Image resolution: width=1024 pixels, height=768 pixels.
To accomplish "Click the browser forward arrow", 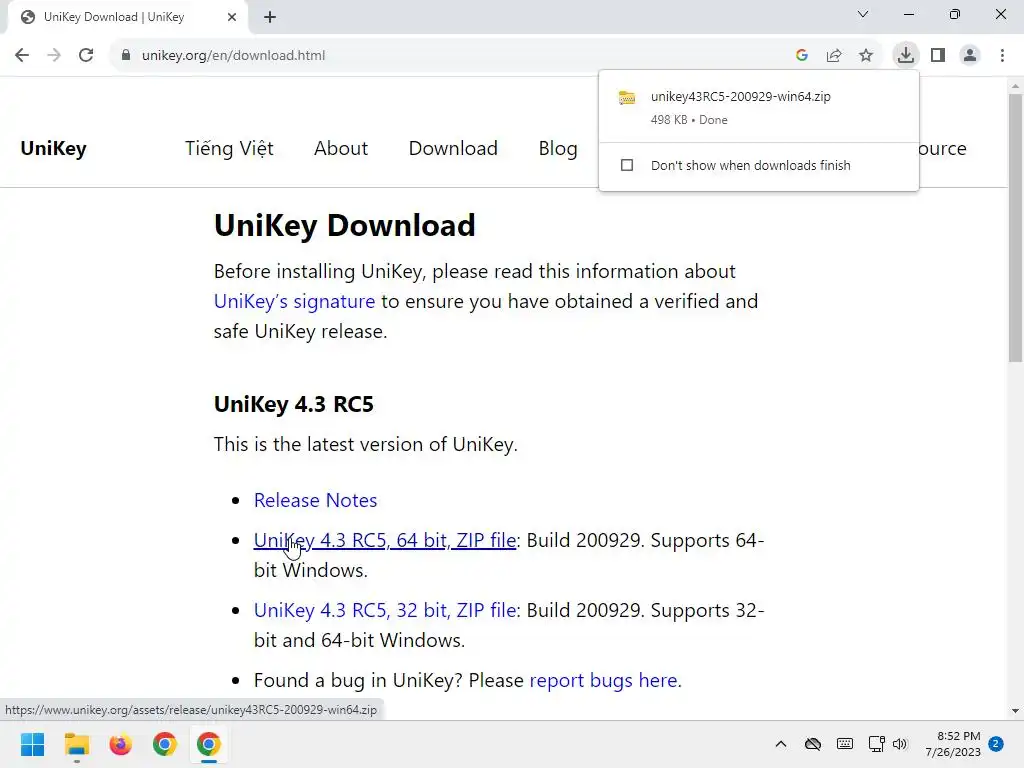I will 54,56.
